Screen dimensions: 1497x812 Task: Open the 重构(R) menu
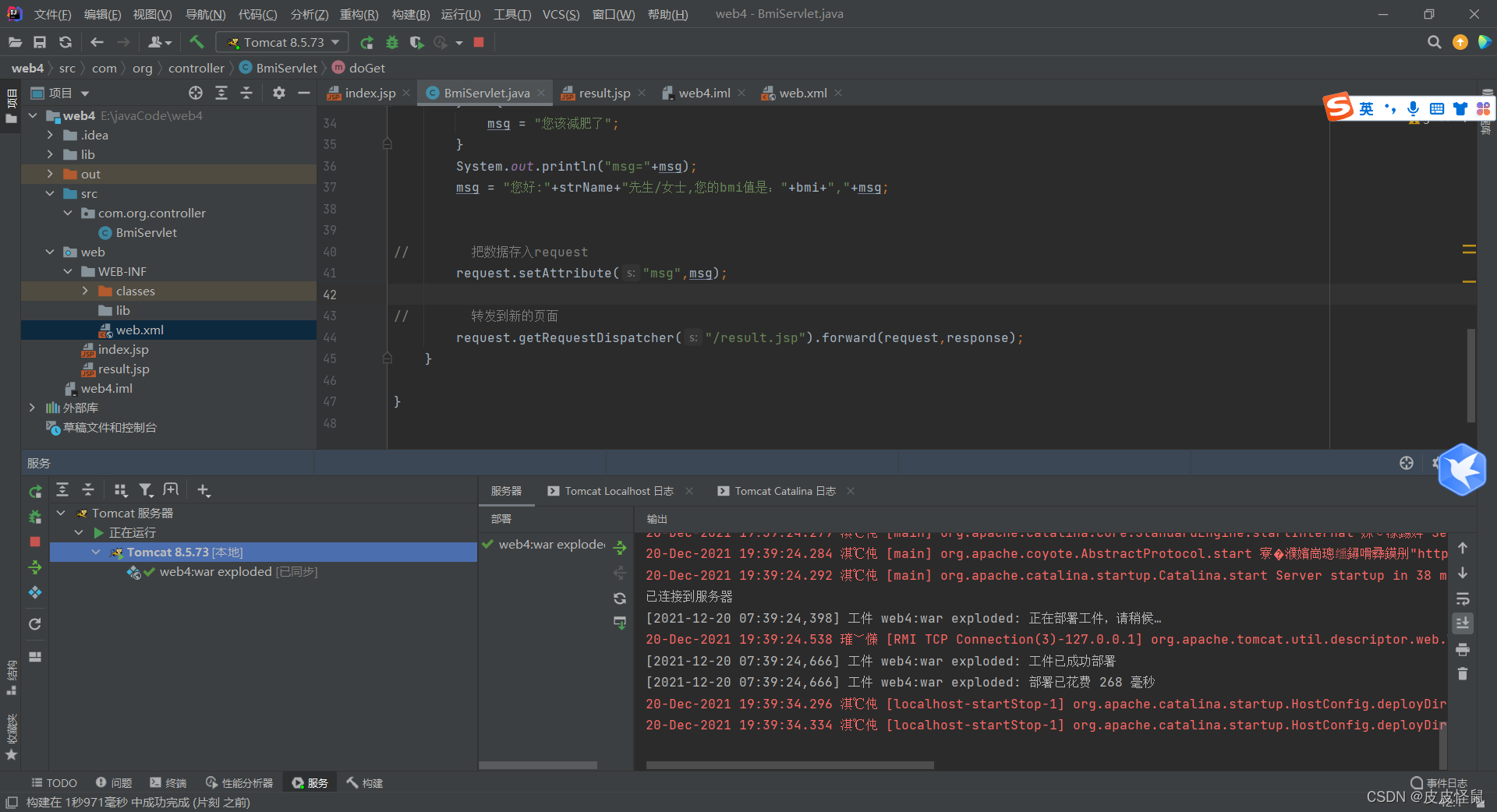coord(359,14)
